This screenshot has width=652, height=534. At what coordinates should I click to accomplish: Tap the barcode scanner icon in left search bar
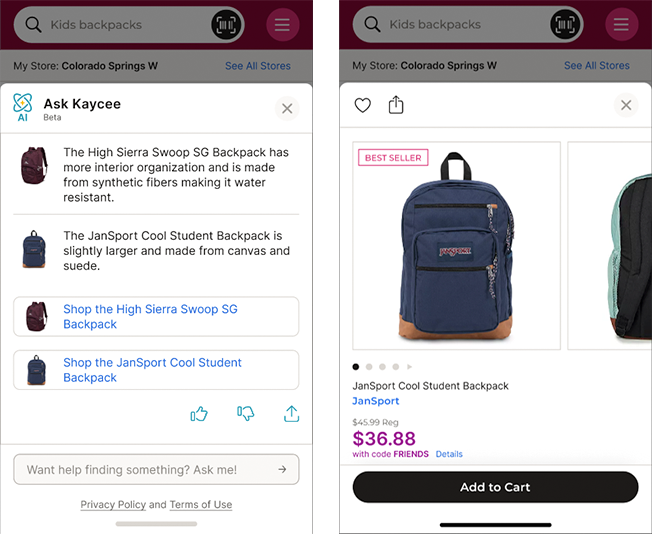click(228, 24)
